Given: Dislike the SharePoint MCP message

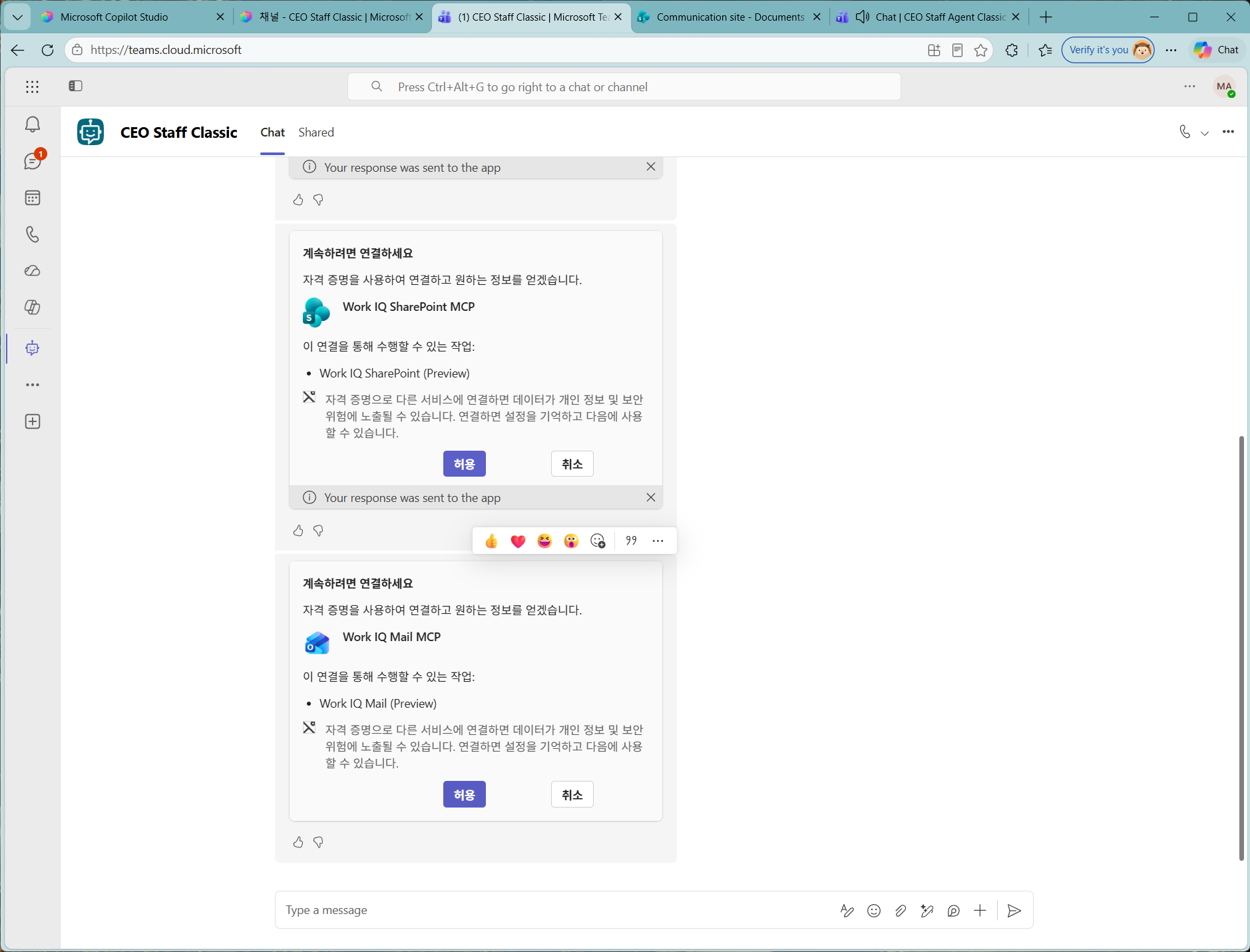Looking at the screenshot, I should (318, 531).
